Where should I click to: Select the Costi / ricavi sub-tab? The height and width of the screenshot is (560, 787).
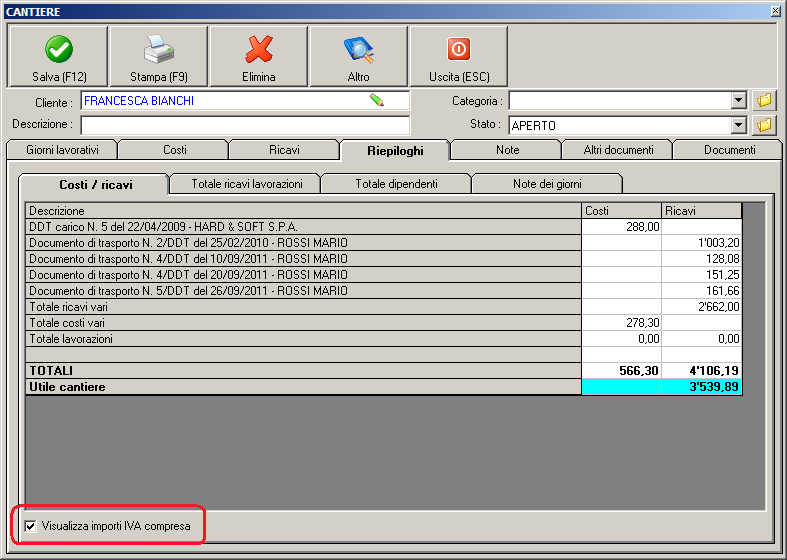point(95,185)
